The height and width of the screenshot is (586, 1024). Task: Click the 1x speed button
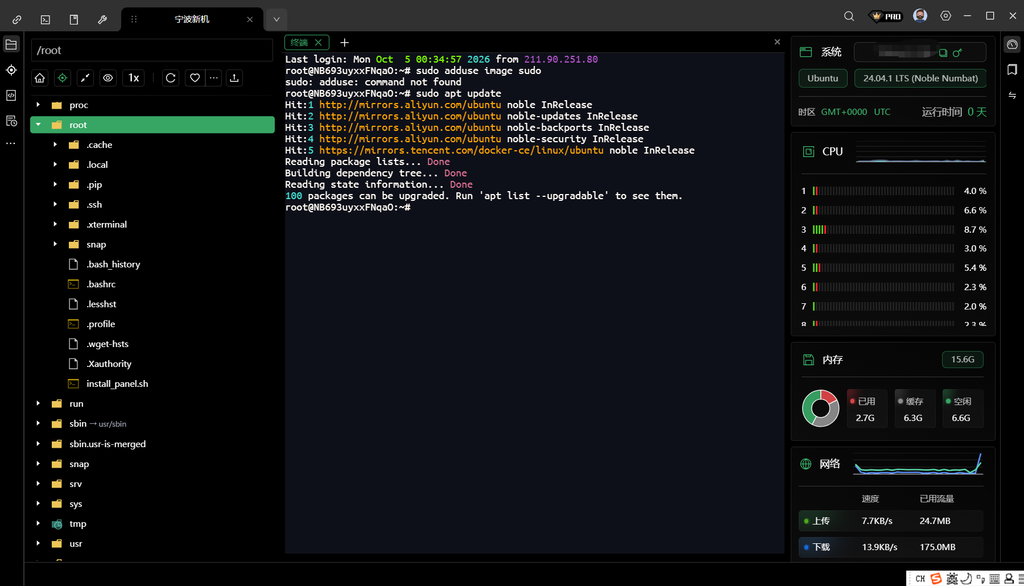pyautogui.click(x=133, y=78)
